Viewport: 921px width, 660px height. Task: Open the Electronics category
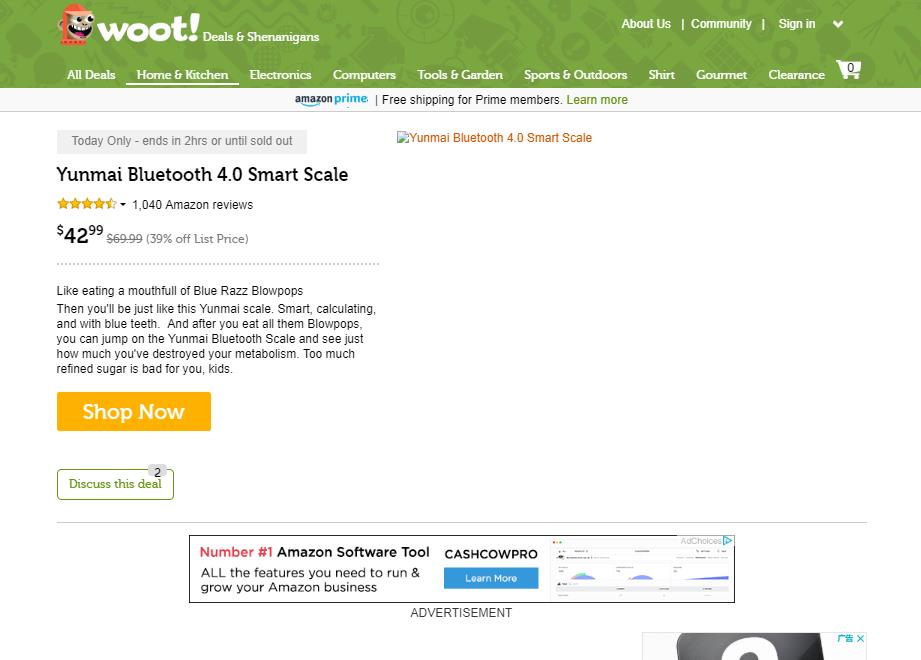[280, 75]
